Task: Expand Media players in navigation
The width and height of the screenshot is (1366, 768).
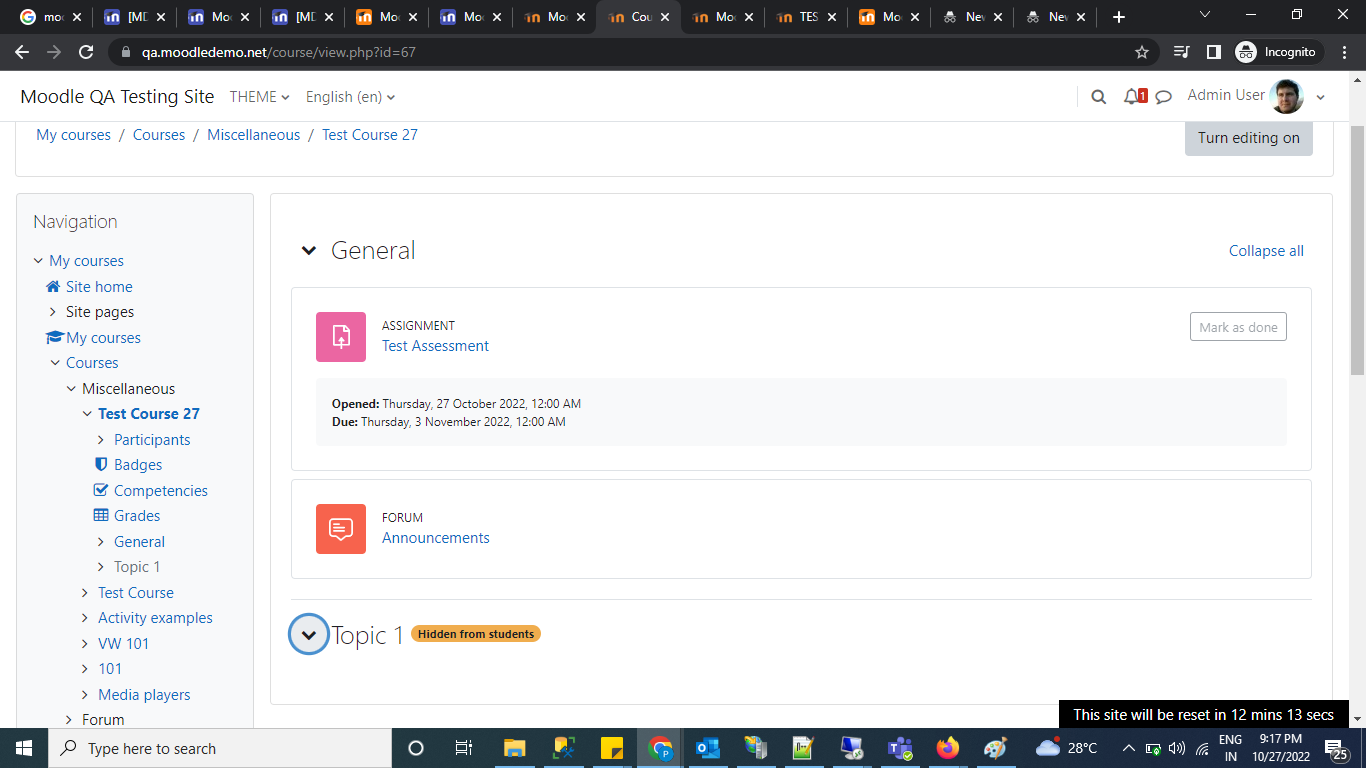Action: [85, 695]
